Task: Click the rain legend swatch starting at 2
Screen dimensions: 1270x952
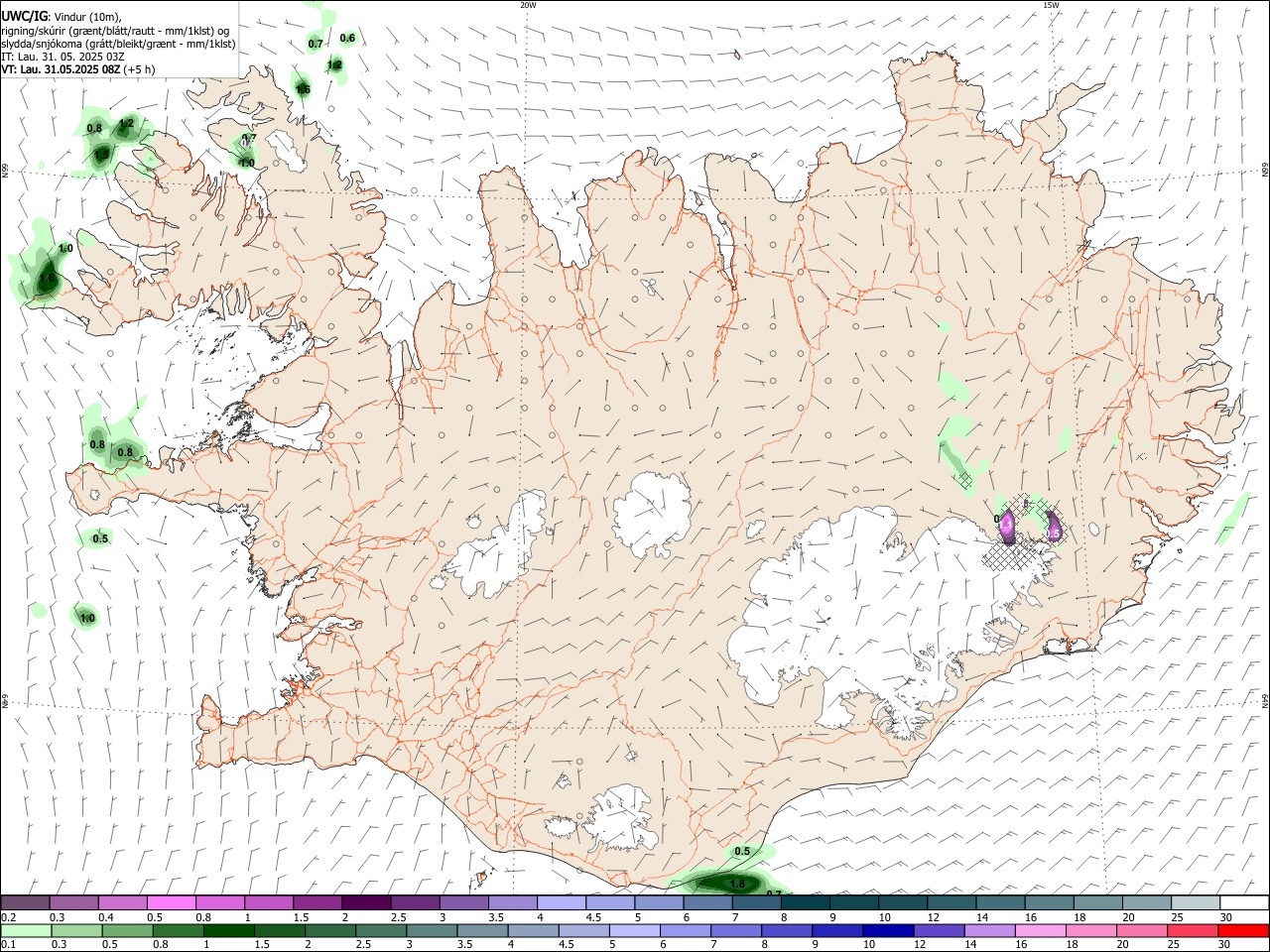Action: [329, 930]
